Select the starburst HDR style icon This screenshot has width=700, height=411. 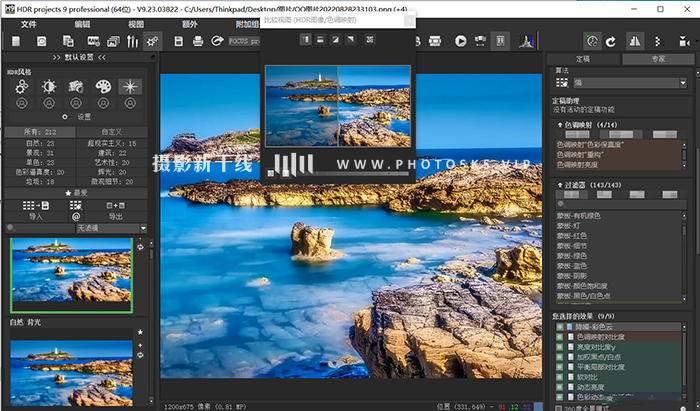130,87
